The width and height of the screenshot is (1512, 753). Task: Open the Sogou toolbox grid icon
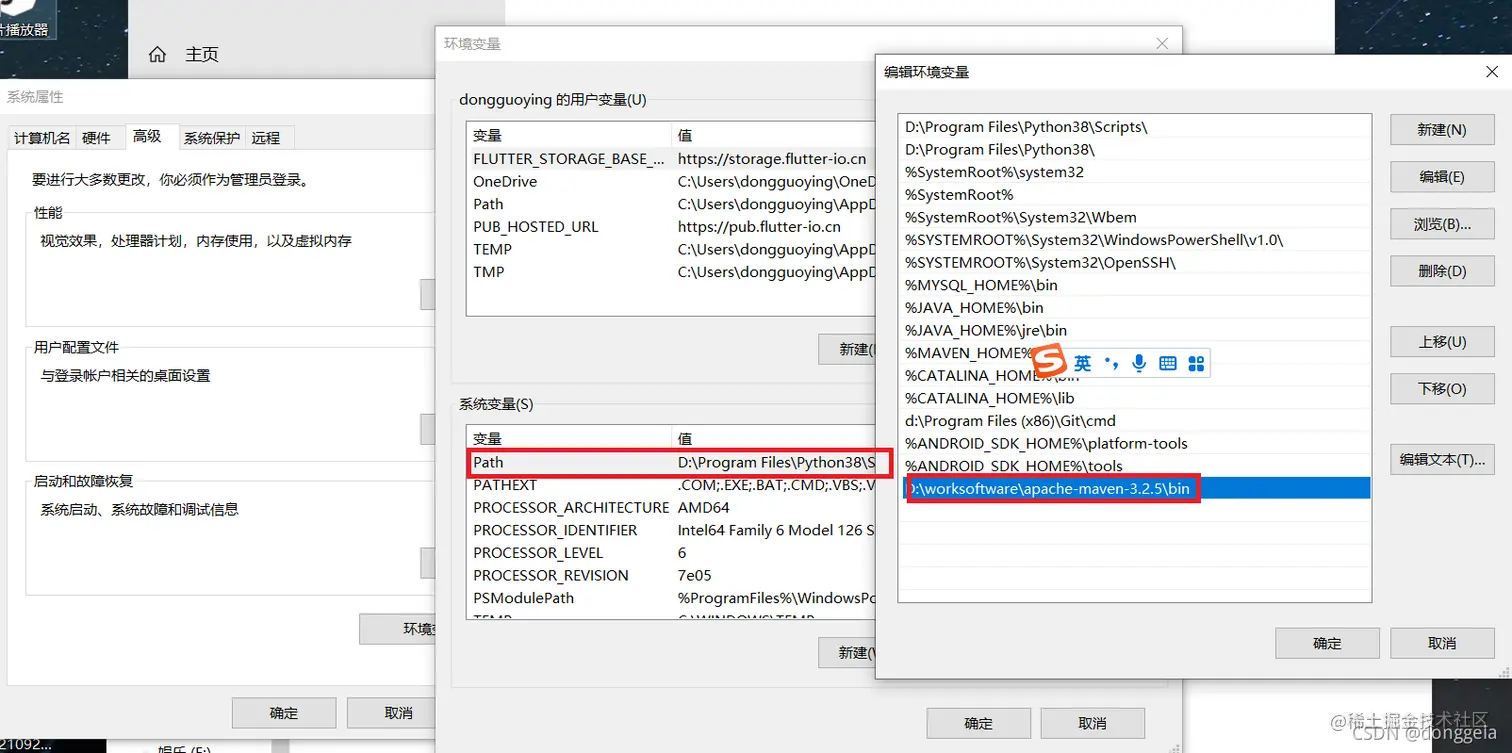click(x=1196, y=363)
